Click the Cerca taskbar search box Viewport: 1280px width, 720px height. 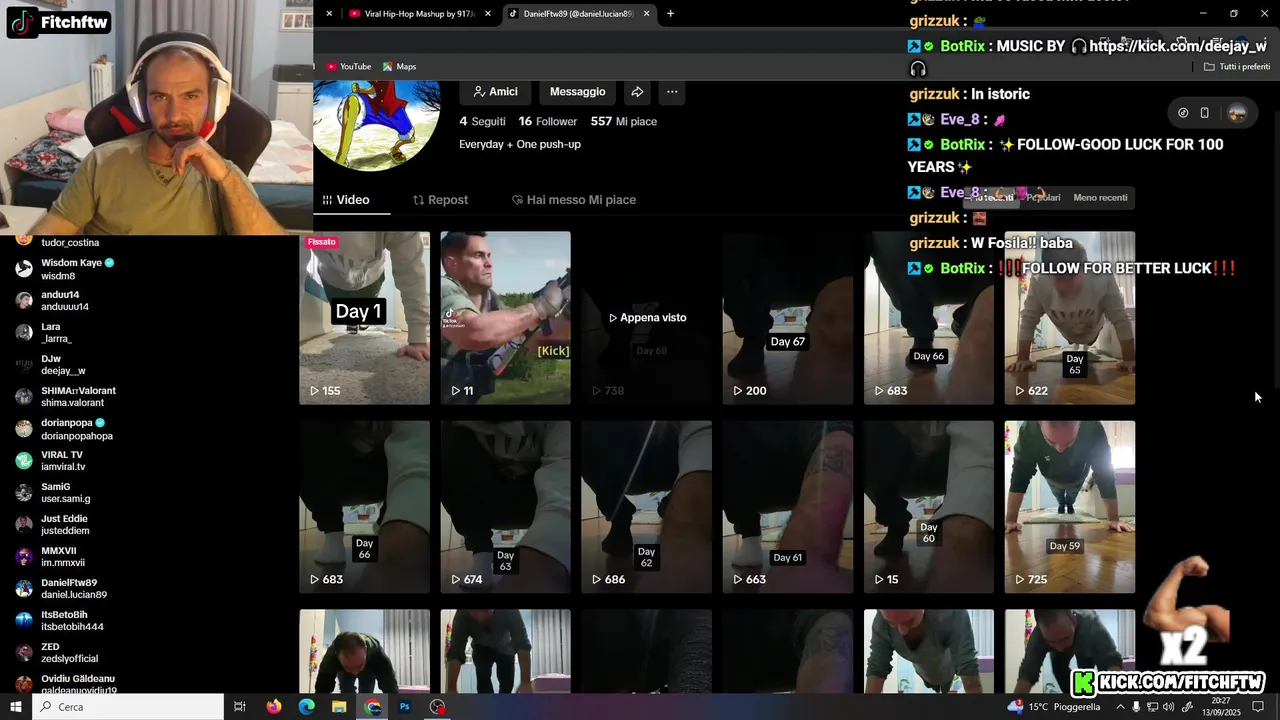[128, 707]
